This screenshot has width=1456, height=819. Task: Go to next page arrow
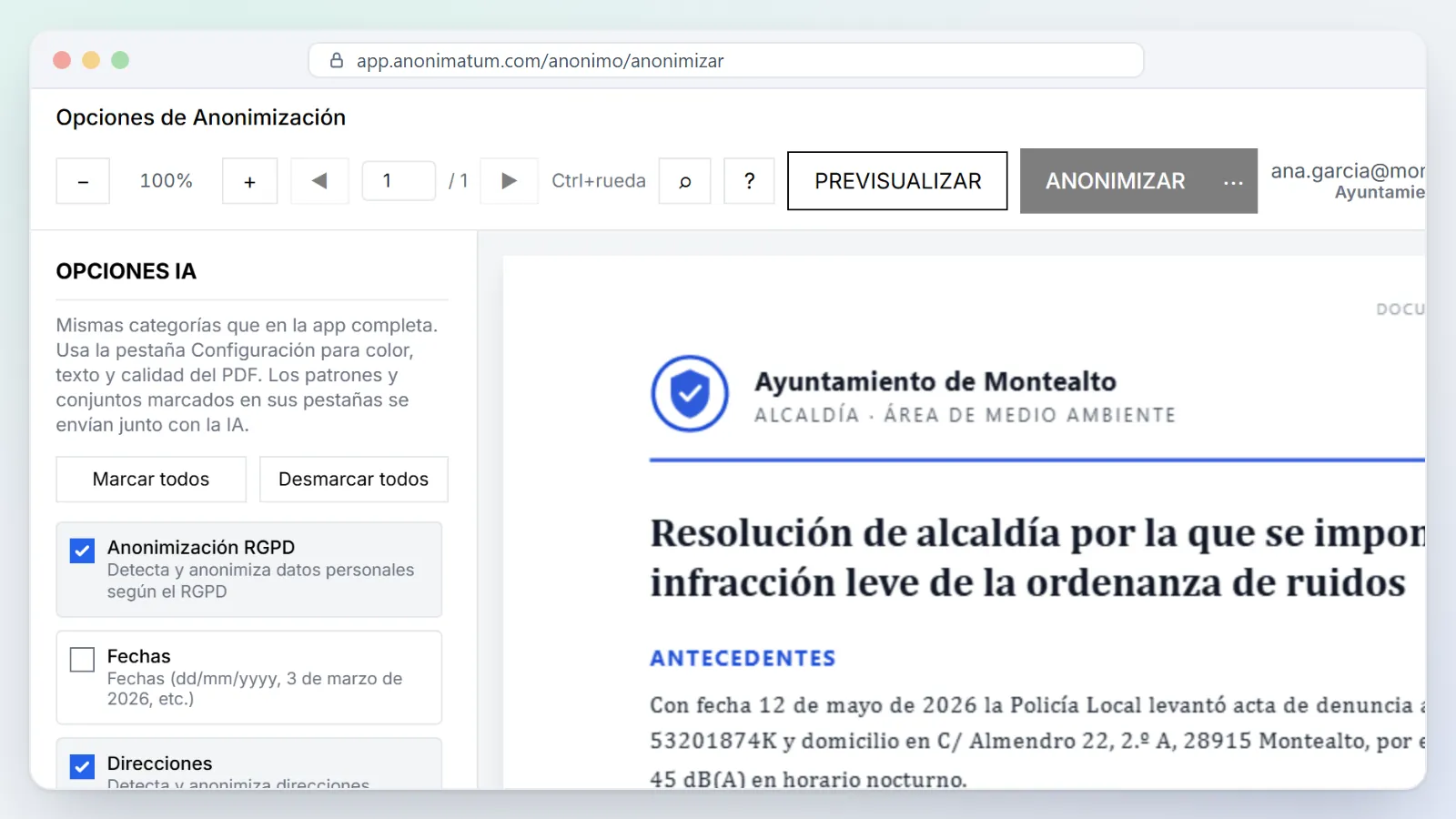click(x=509, y=181)
